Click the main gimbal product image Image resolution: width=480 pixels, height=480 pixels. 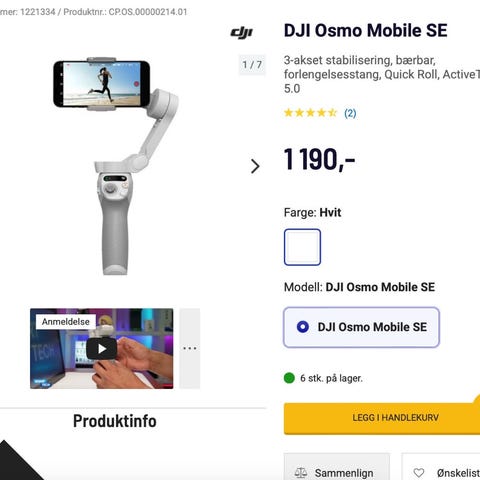coord(116,166)
